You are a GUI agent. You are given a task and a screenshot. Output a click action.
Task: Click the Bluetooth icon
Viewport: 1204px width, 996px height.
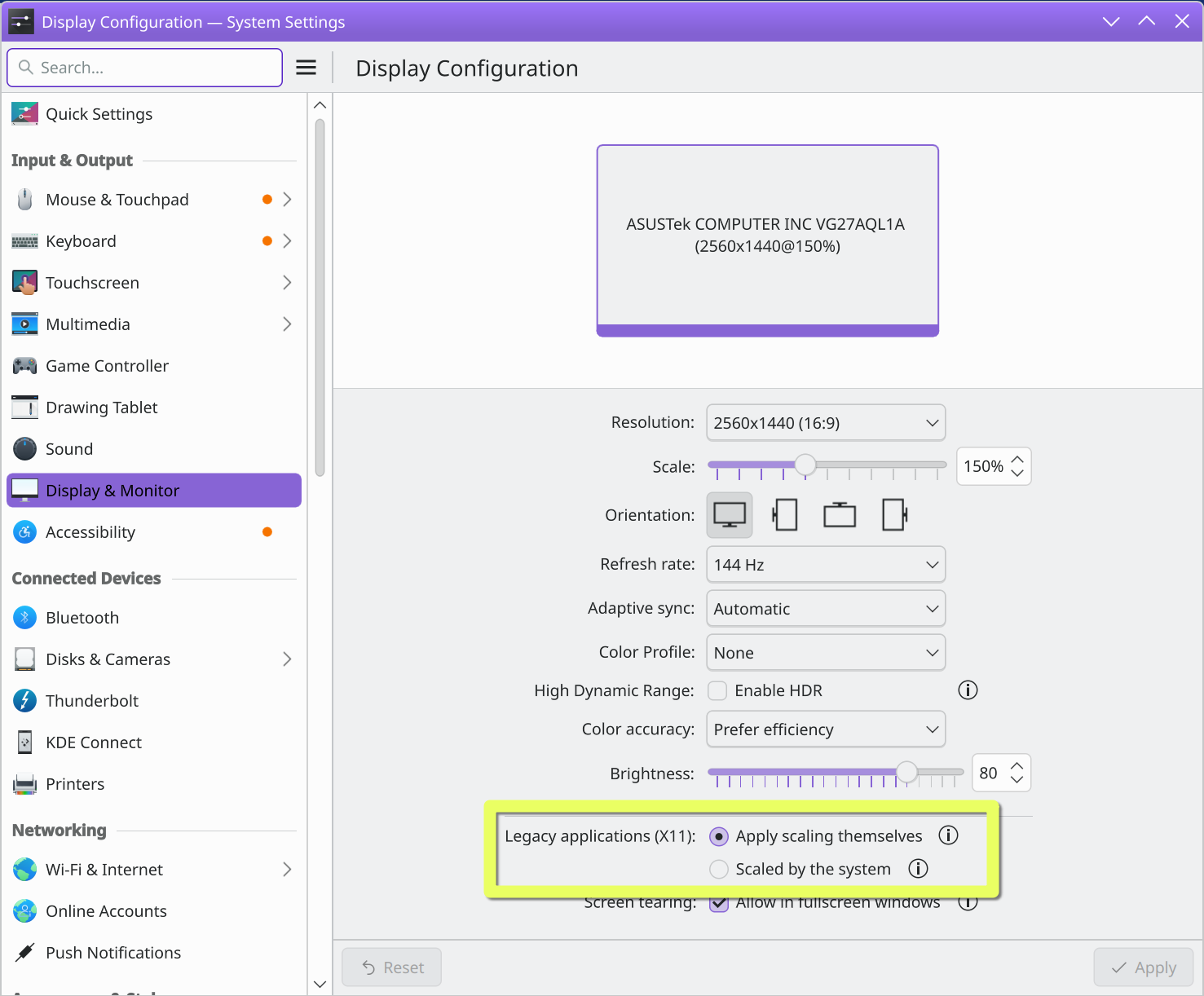24,618
